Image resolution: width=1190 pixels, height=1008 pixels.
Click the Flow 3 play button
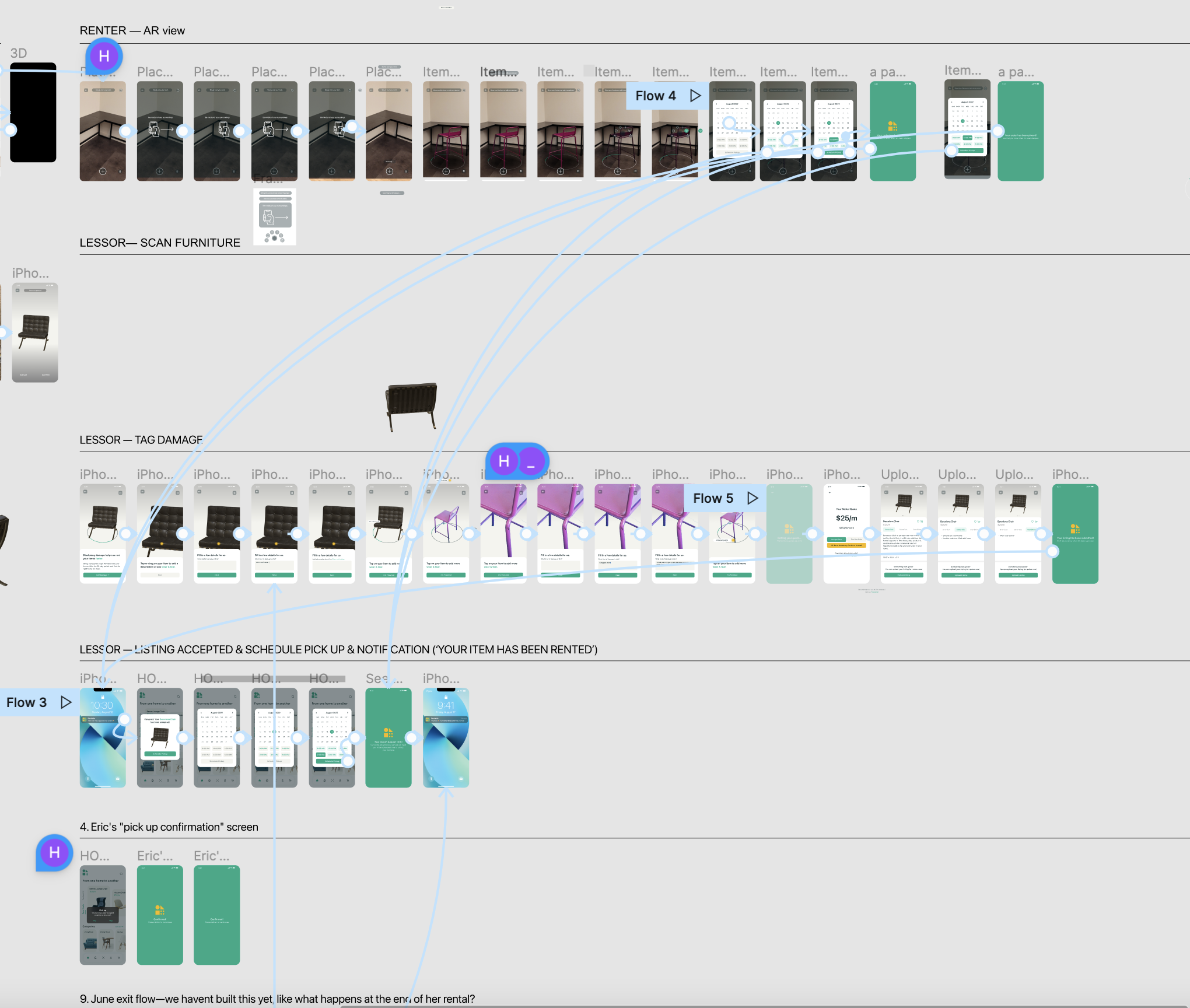(x=66, y=700)
